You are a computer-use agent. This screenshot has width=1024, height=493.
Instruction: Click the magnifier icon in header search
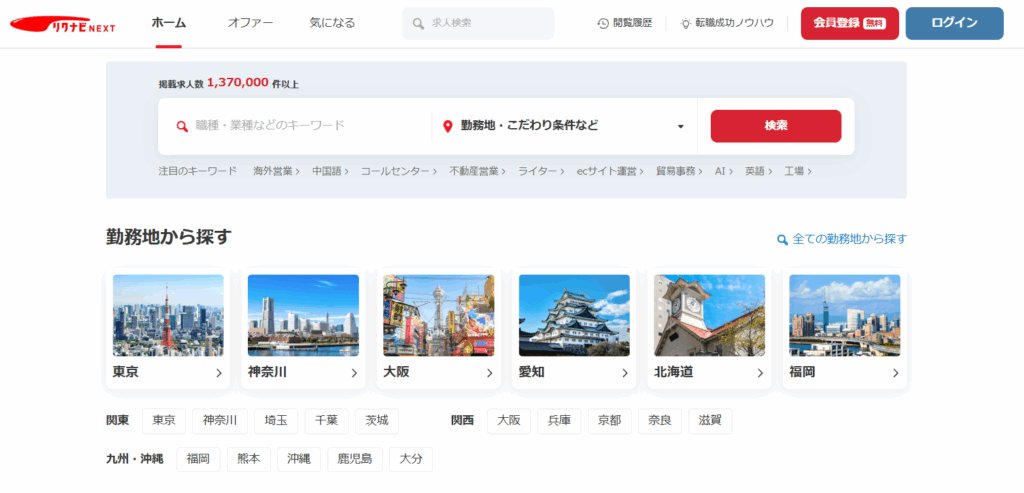(x=421, y=23)
